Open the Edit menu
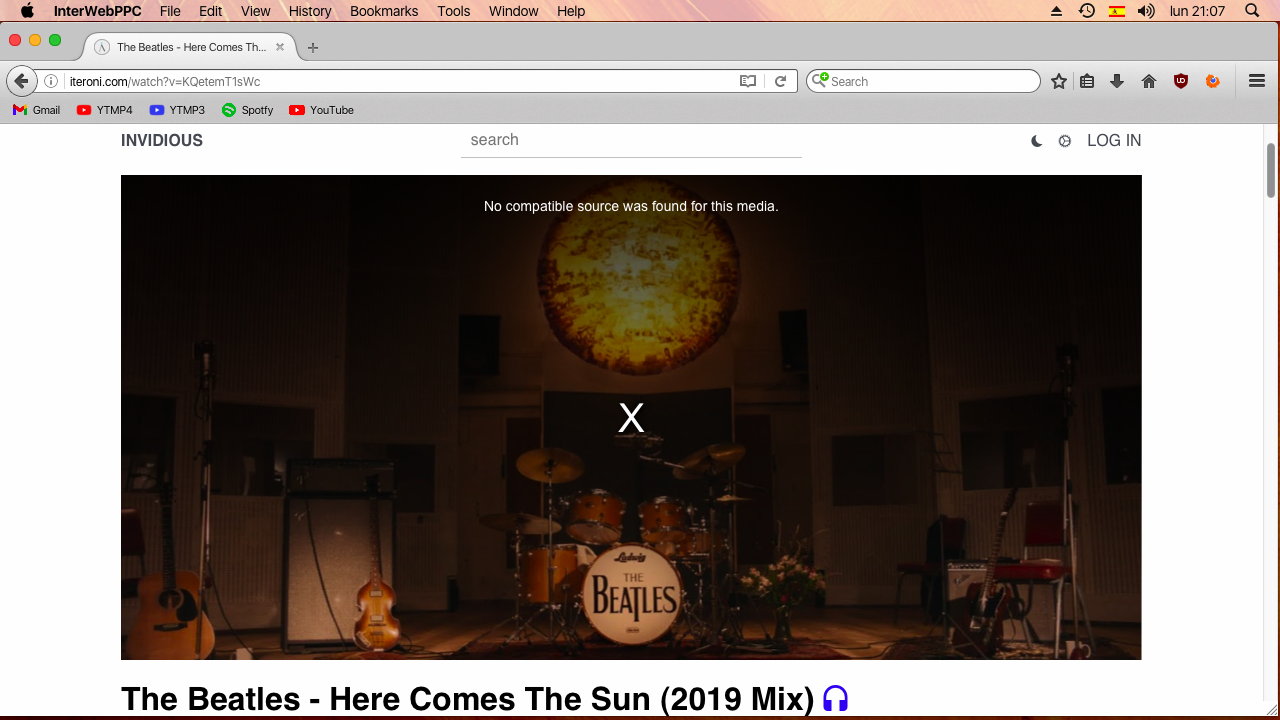 click(210, 11)
